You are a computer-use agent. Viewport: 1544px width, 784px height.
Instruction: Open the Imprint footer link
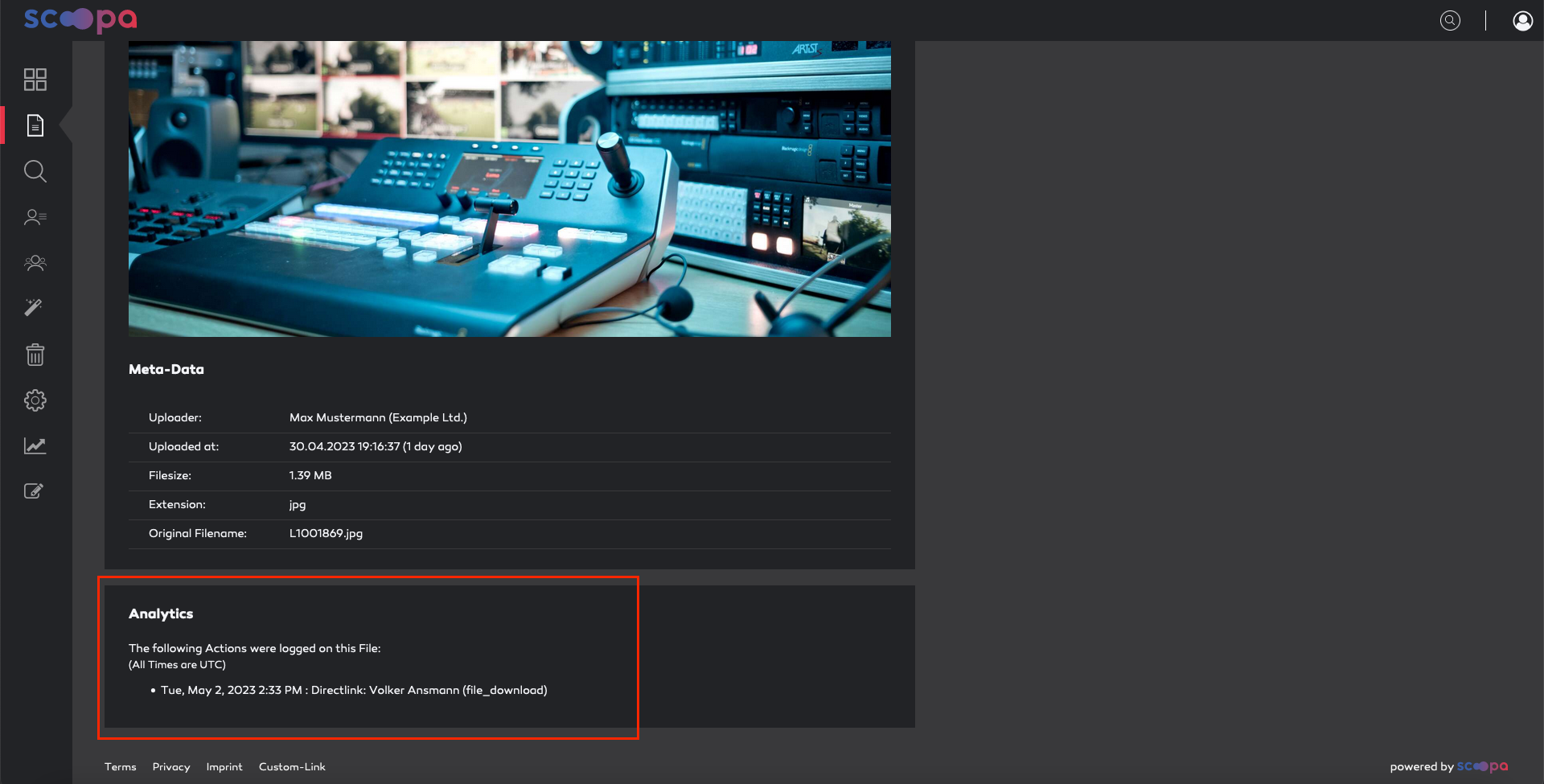pyautogui.click(x=224, y=767)
